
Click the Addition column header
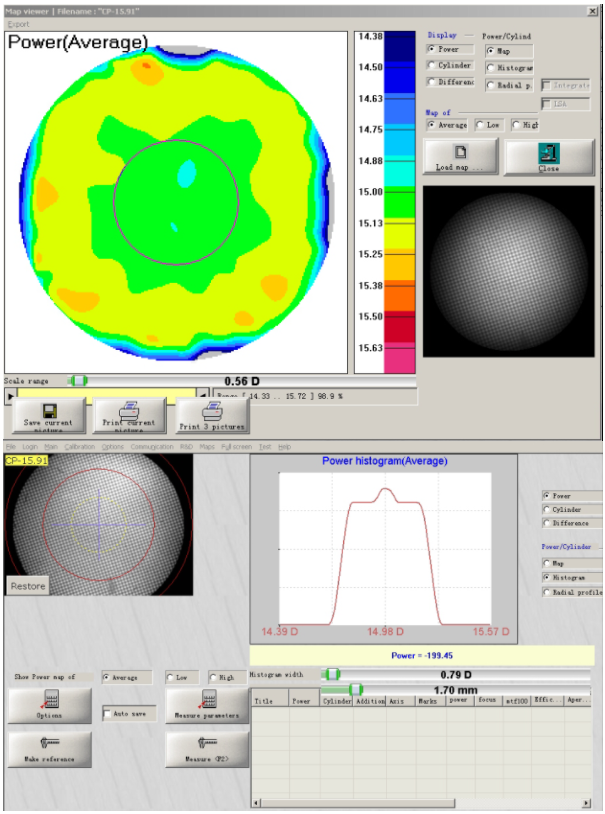(x=370, y=701)
